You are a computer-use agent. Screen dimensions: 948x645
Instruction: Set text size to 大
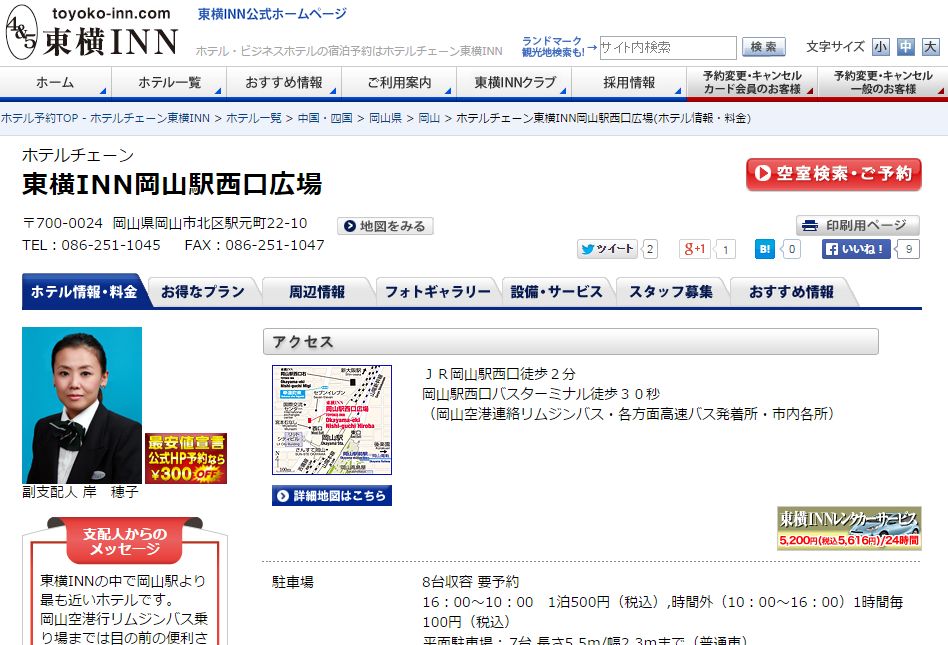(930, 47)
